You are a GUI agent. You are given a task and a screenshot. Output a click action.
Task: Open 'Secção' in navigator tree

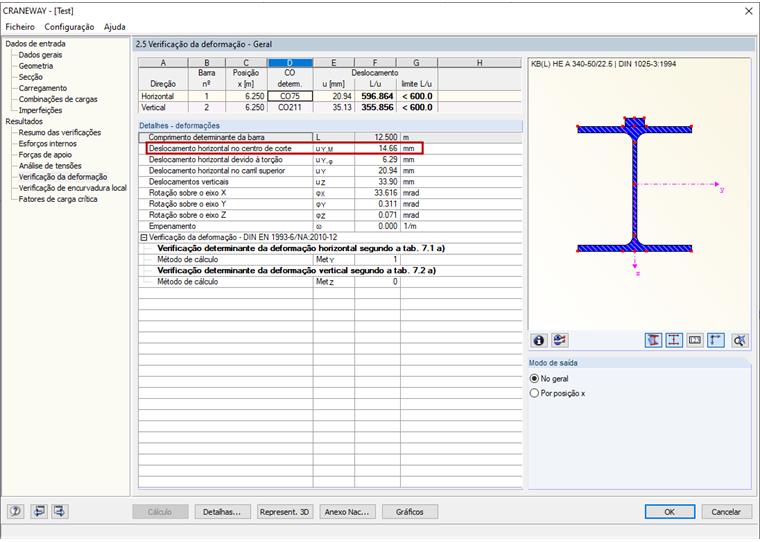[31, 77]
